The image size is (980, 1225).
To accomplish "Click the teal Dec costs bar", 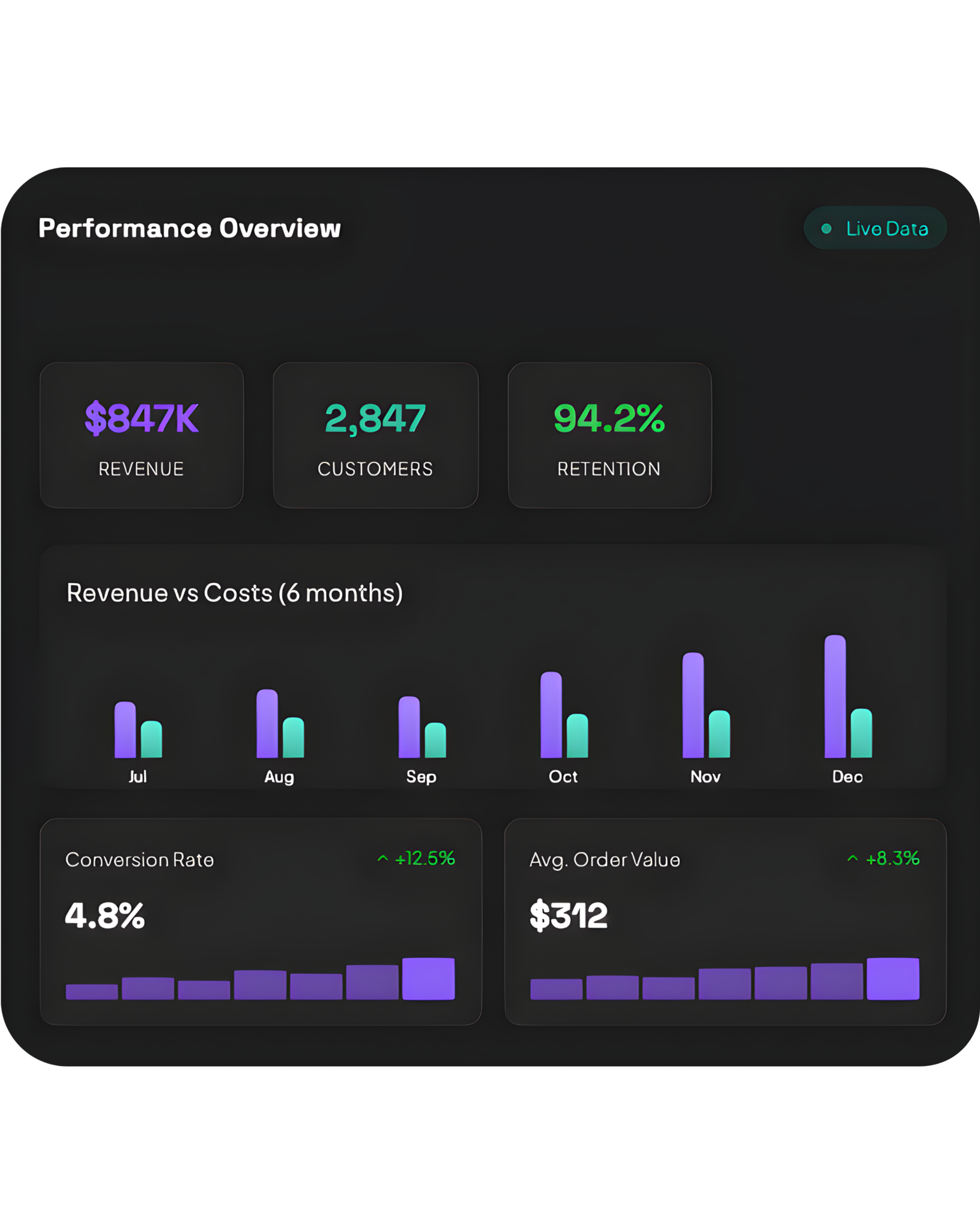I will click(x=861, y=733).
